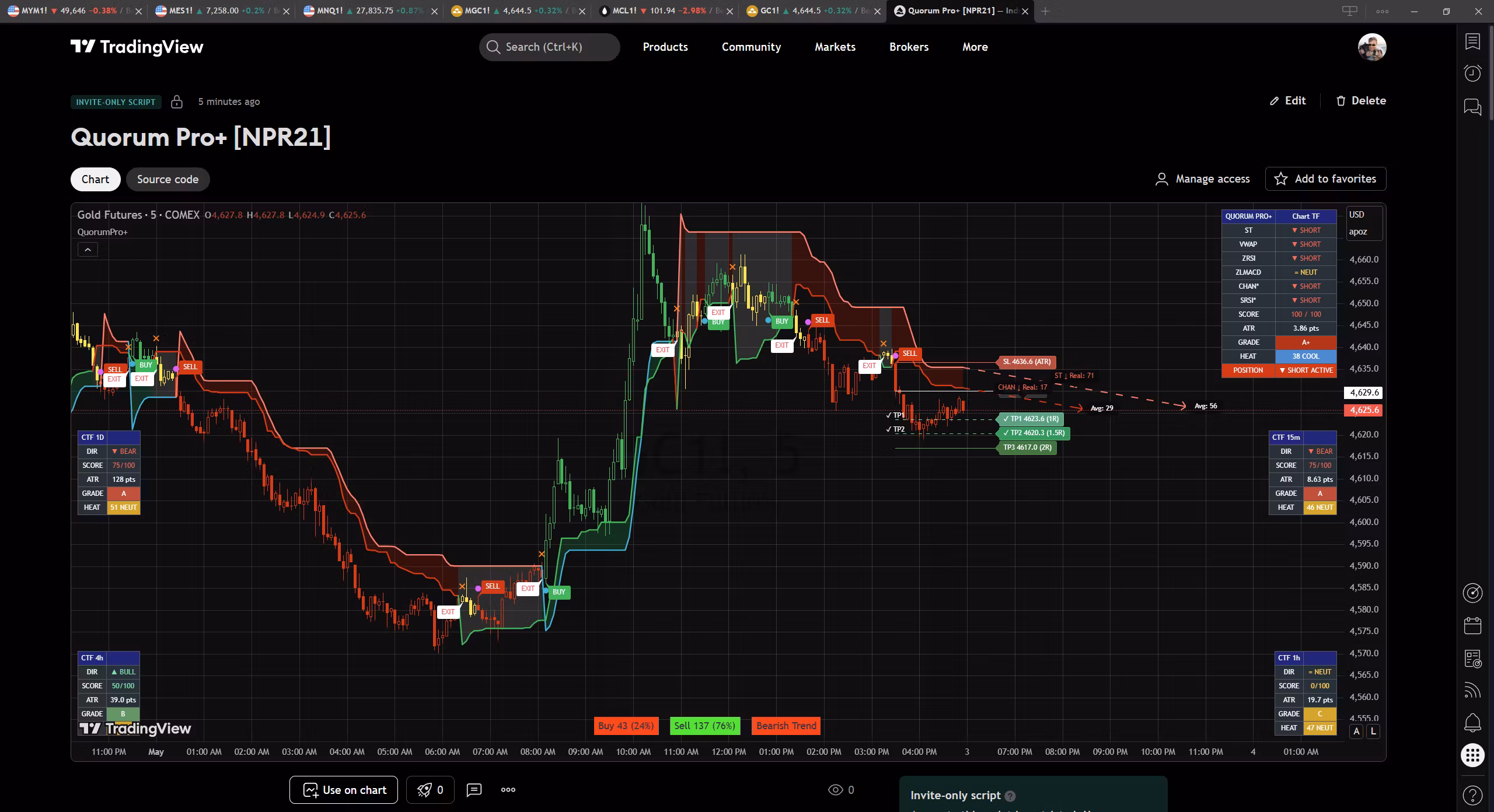This screenshot has height=812, width=1494.
Task: Open the Markets menu
Action: (x=835, y=47)
